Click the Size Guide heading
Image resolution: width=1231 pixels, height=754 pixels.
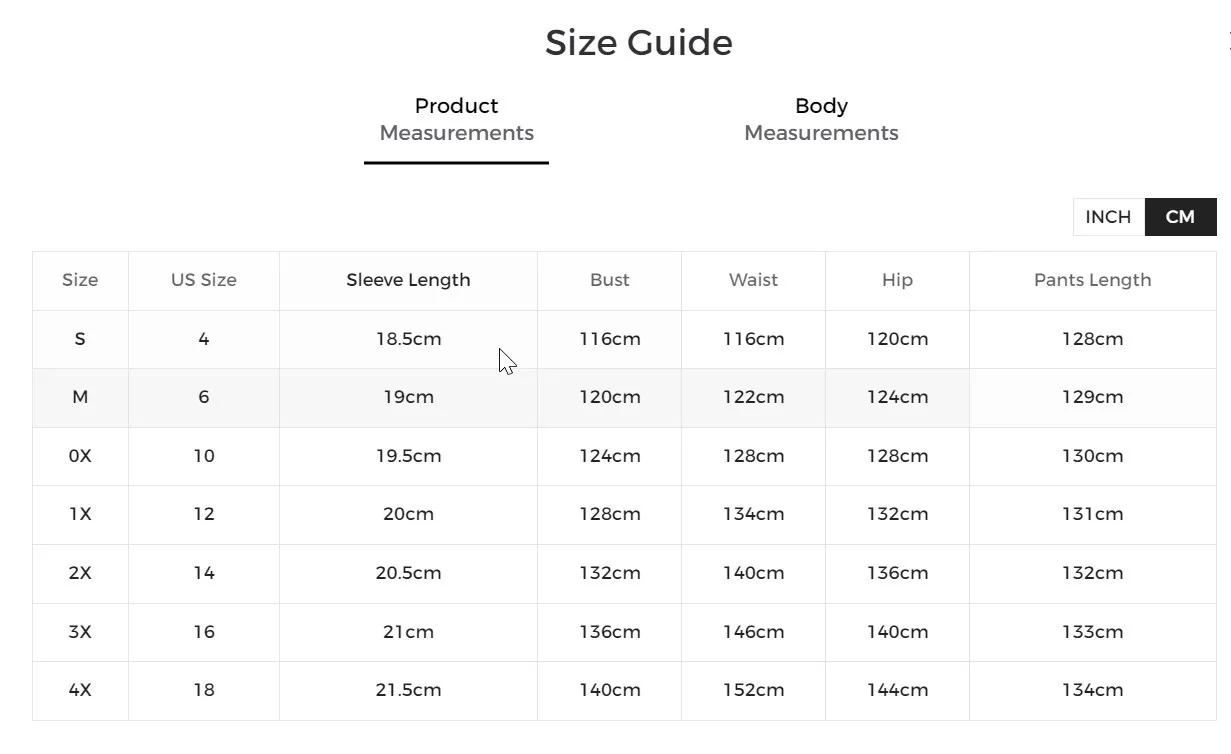click(x=638, y=43)
